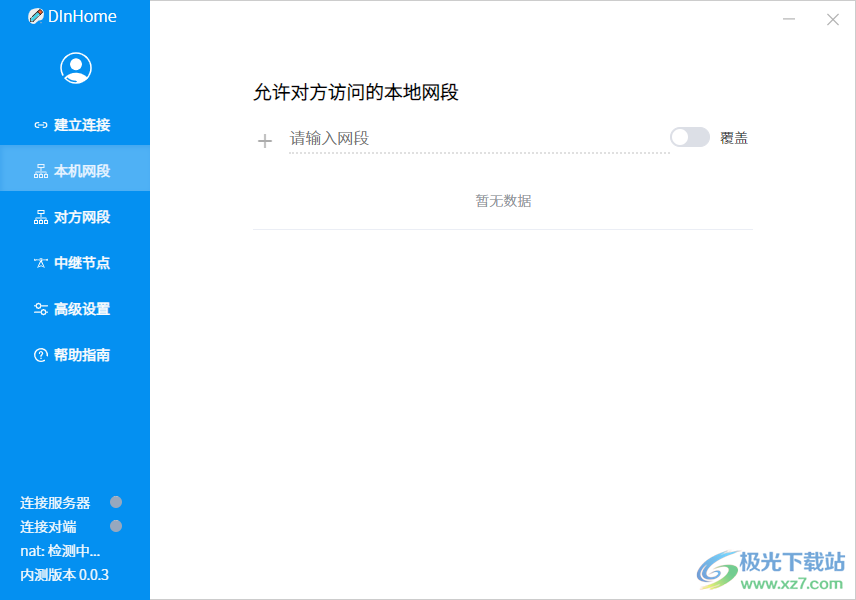Click the plus icon to add network segment
Viewport: 856px width, 600px height.
point(264,140)
